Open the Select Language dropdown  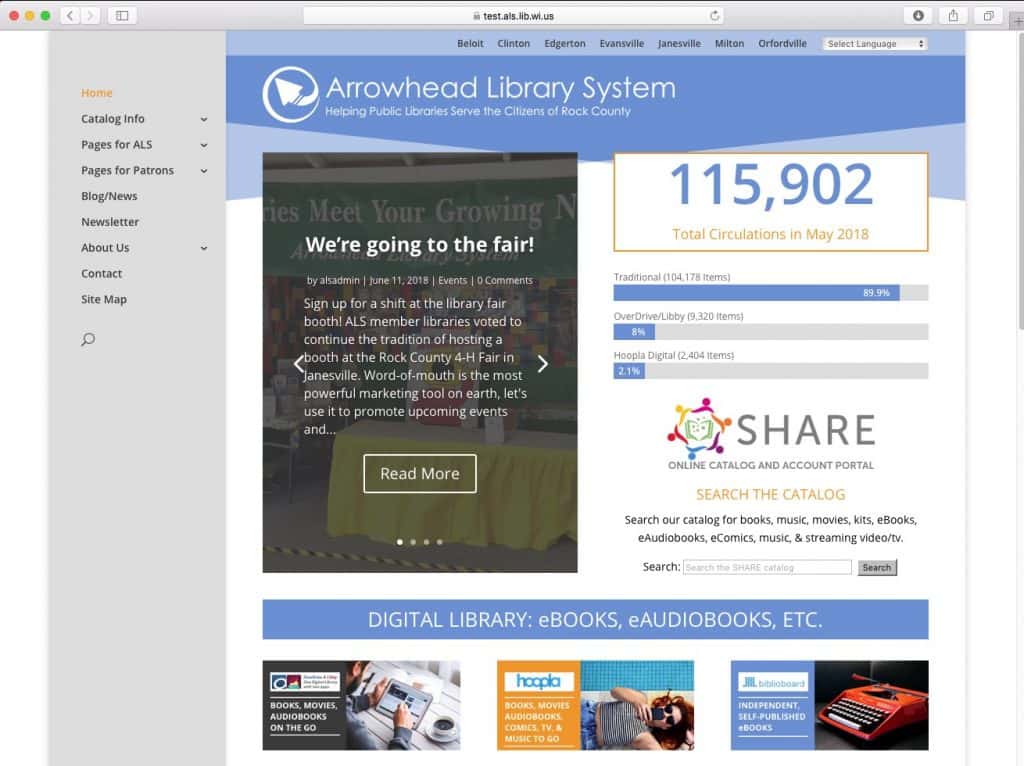coord(874,43)
